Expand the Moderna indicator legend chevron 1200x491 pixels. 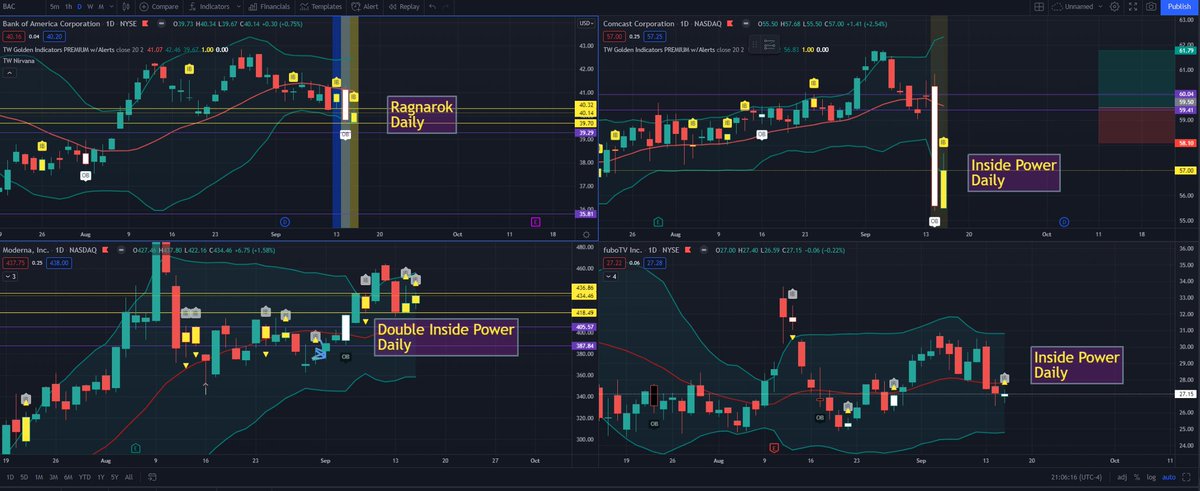click(x=10, y=277)
